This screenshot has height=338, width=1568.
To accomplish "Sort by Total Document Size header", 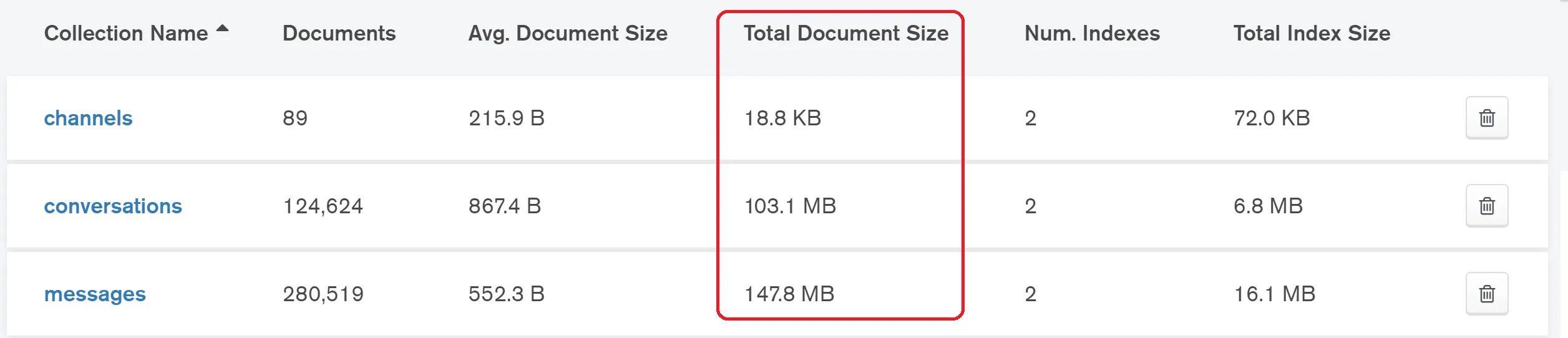I will click(x=845, y=33).
